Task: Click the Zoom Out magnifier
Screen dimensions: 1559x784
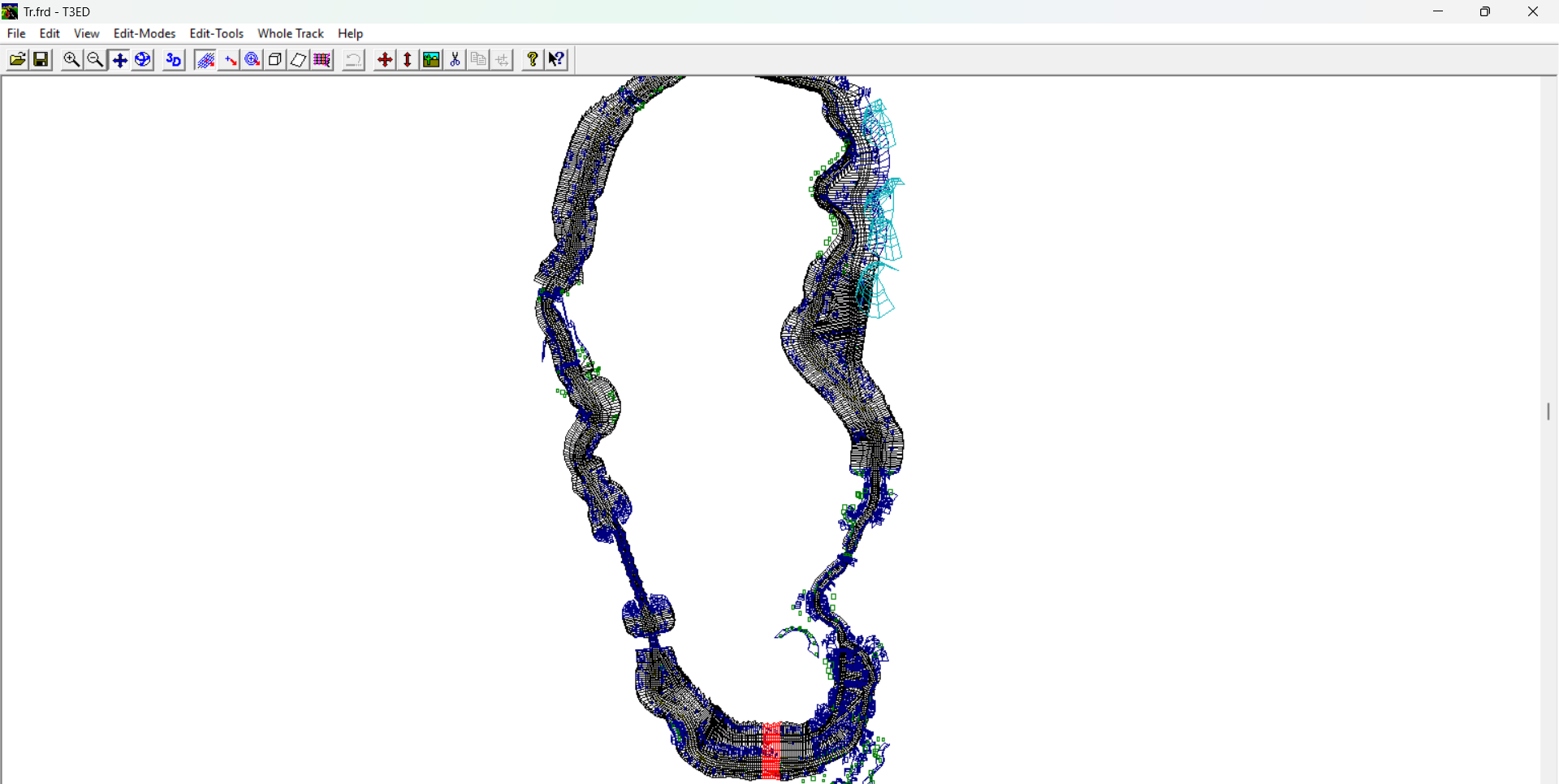Action: point(95,60)
